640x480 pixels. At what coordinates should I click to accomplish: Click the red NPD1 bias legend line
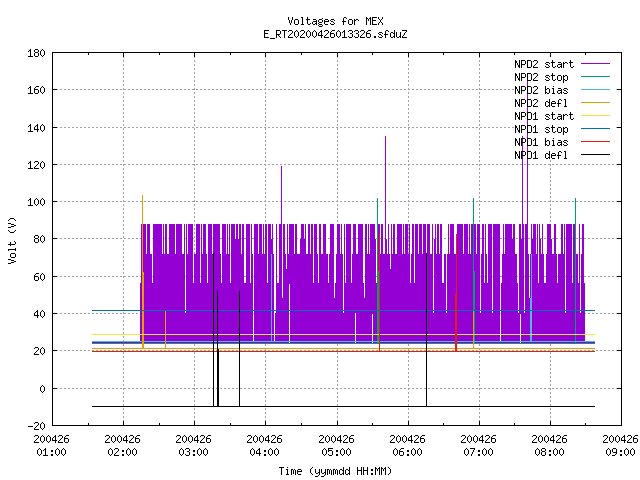click(x=595, y=142)
